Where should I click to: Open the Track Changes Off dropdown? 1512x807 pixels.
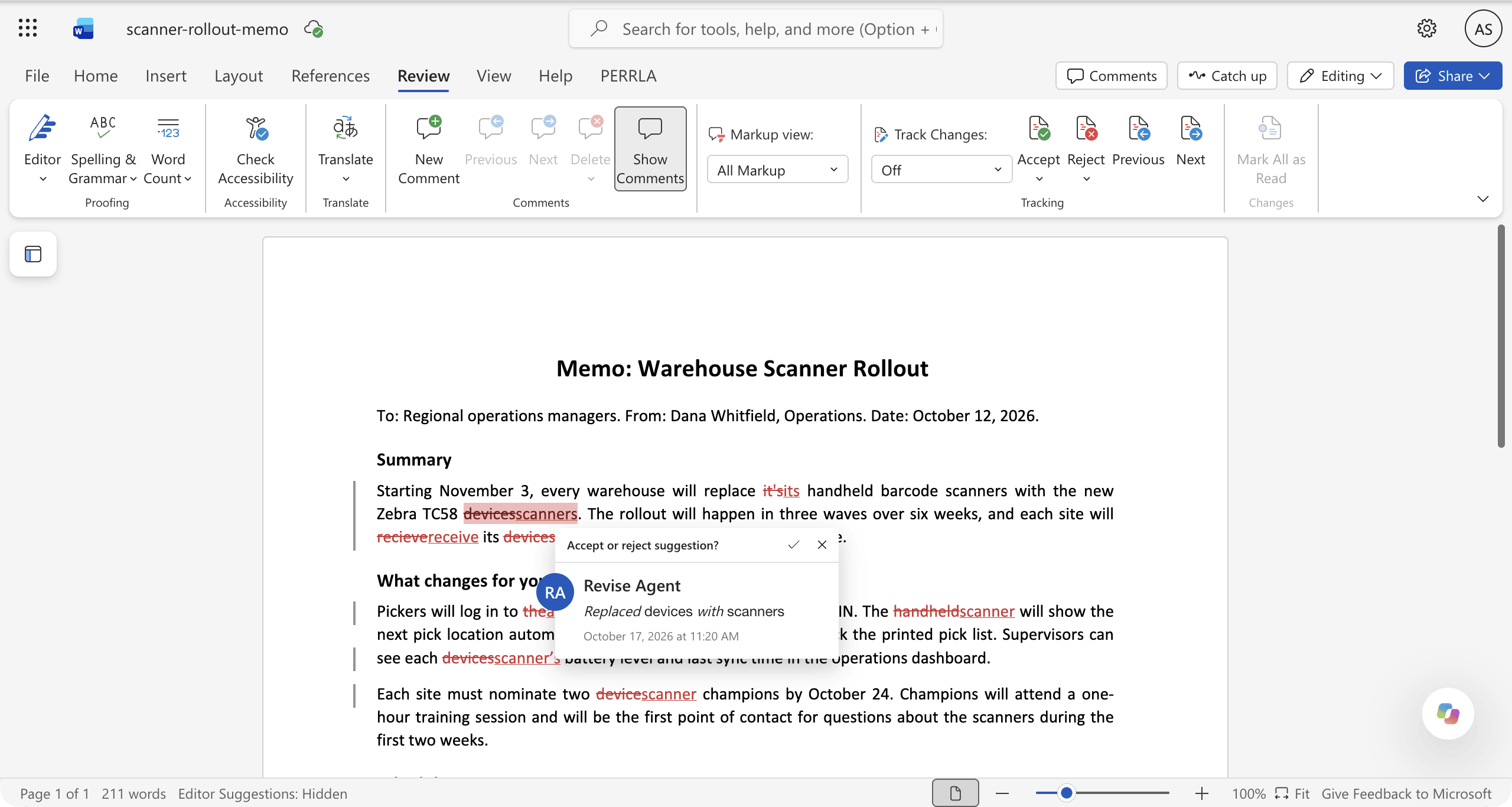point(941,170)
